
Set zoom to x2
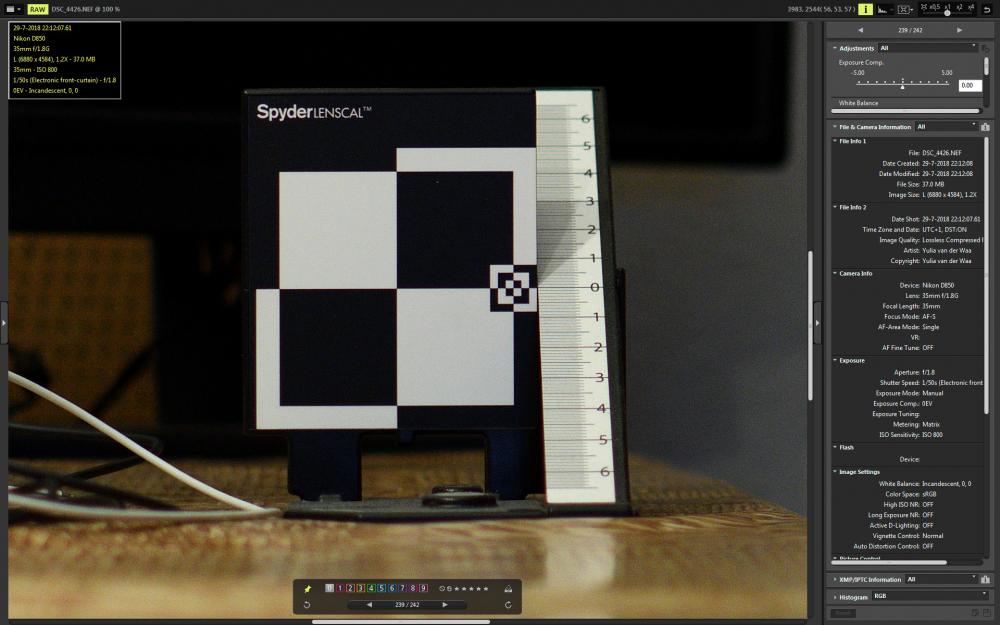pyautogui.click(x=959, y=8)
